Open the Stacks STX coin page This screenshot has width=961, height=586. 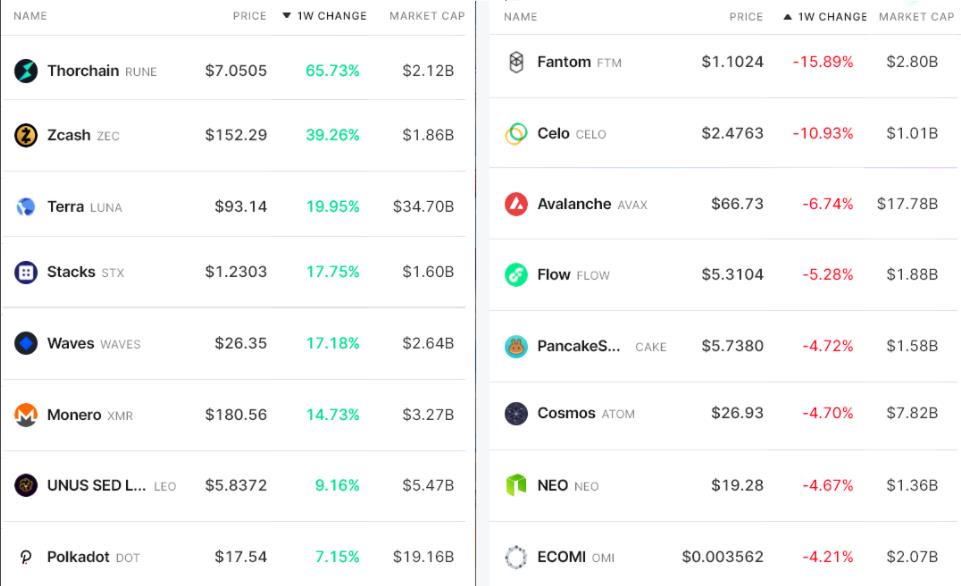(x=71, y=272)
